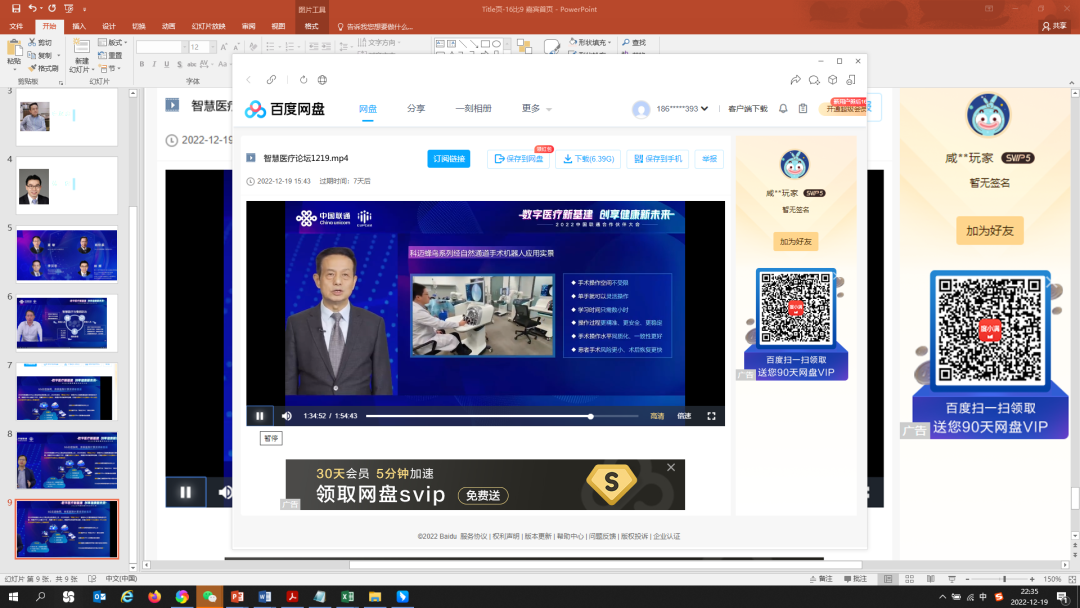Click the cube icon in Netdisk header

coord(833,80)
